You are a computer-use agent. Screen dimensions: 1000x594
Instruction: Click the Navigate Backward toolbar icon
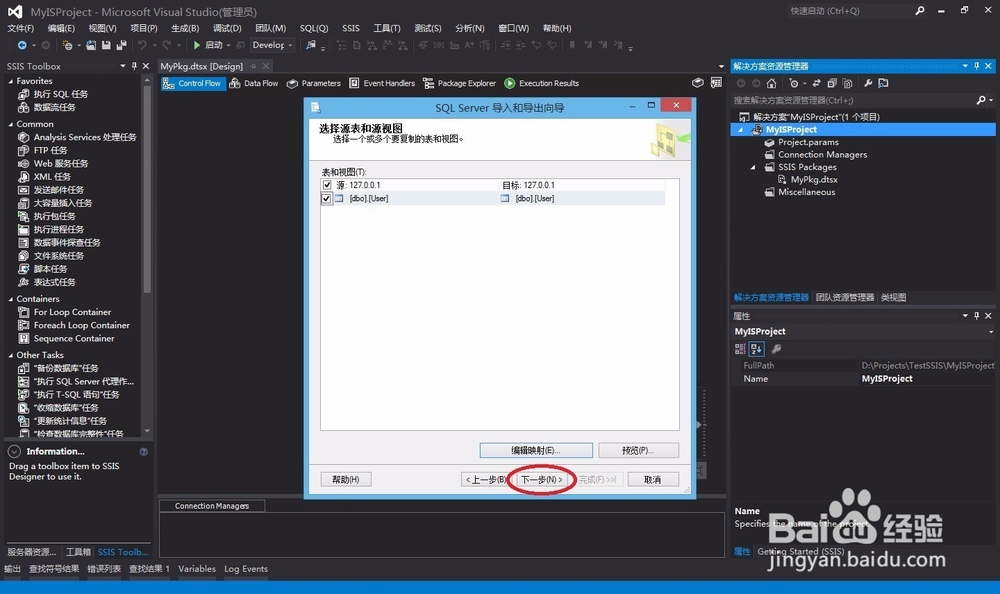coord(22,45)
